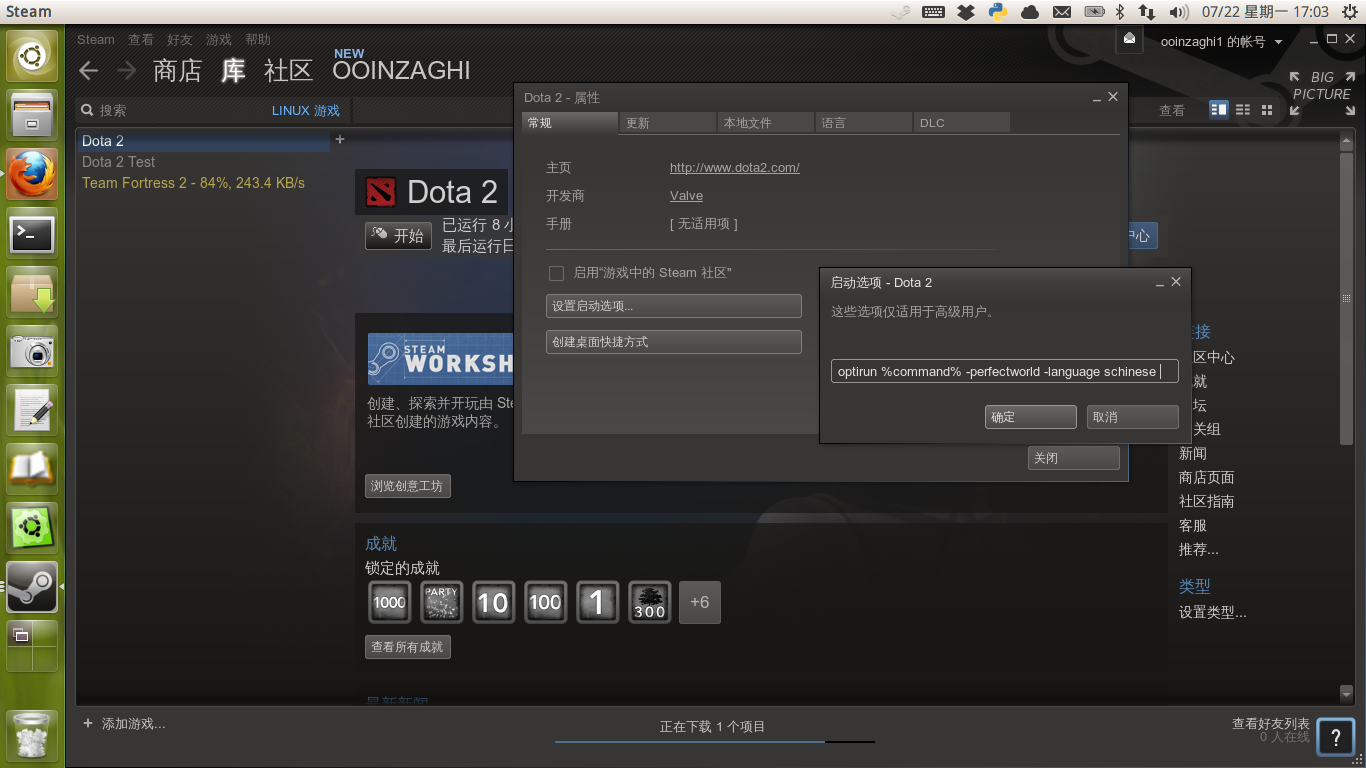The width and height of the screenshot is (1366, 768).
Task: Open the mail messaging indicator
Action: (1062, 12)
